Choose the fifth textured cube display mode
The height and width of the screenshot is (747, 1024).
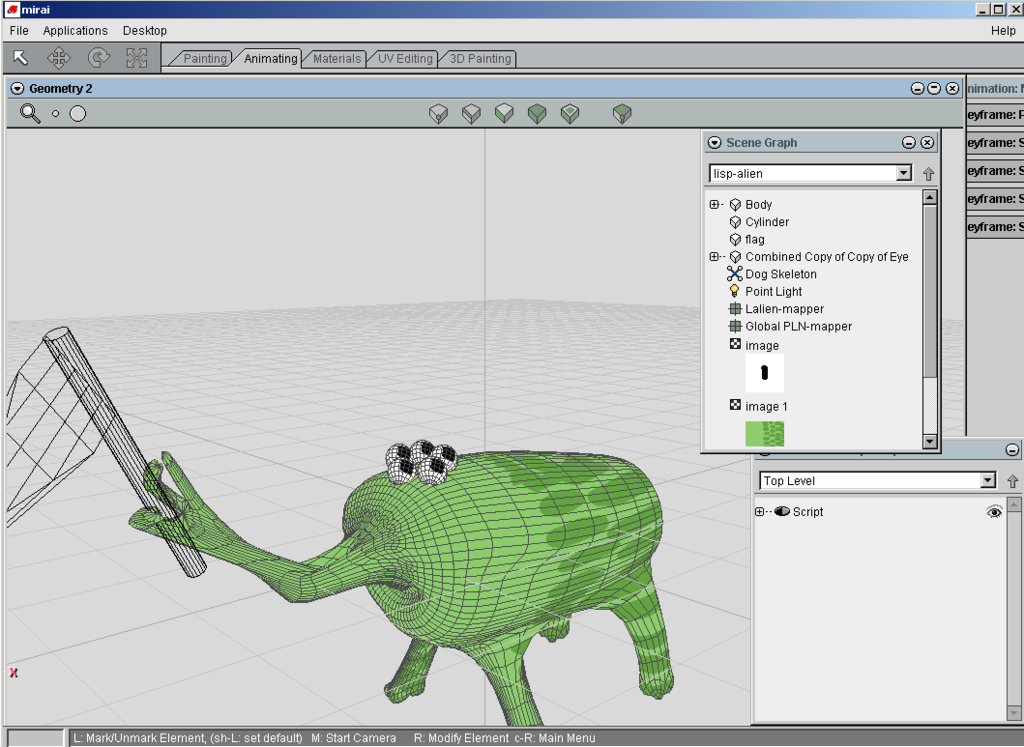coord(570,114)
